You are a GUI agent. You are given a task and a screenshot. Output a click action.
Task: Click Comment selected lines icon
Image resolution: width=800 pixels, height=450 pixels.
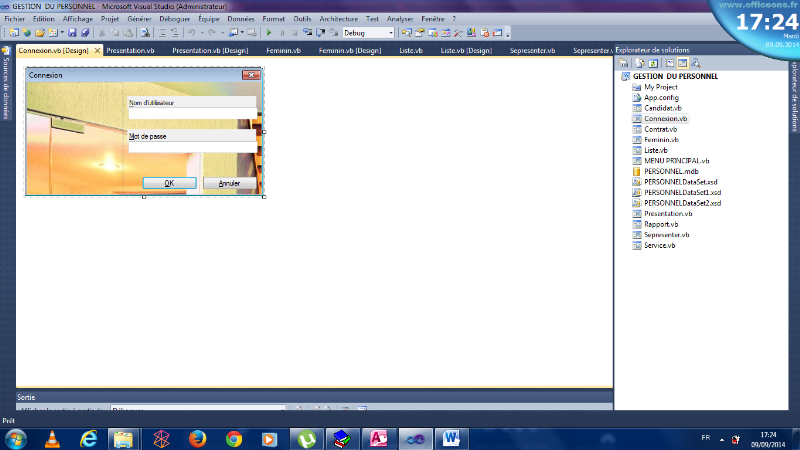tap(162, 33)
